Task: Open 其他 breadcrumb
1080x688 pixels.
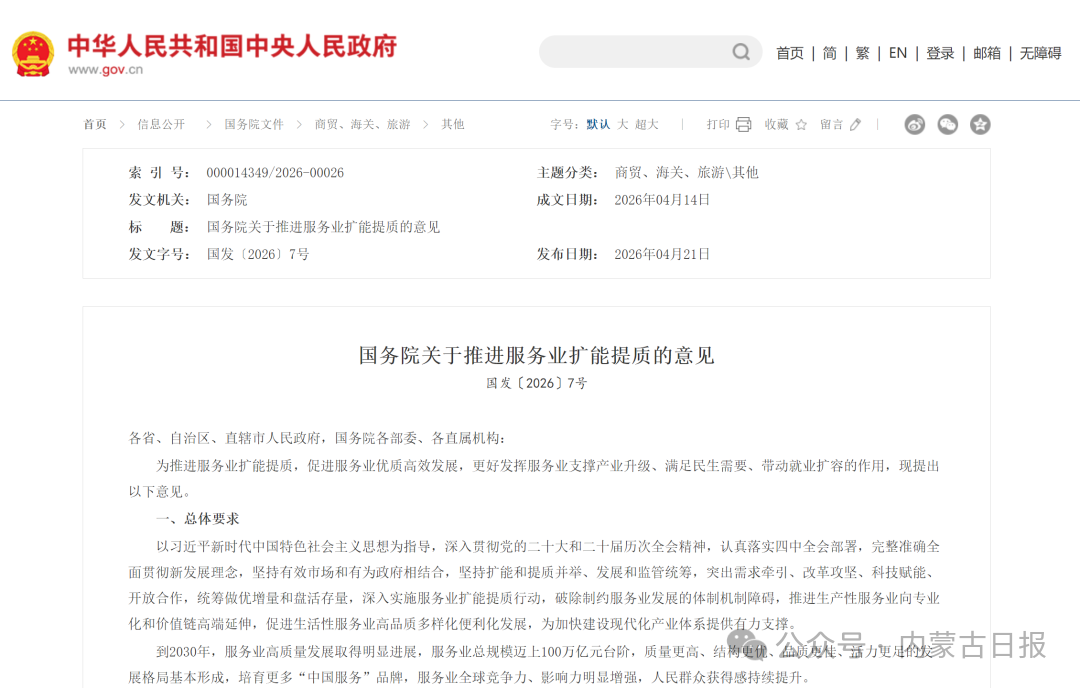Action: point(453,125)
